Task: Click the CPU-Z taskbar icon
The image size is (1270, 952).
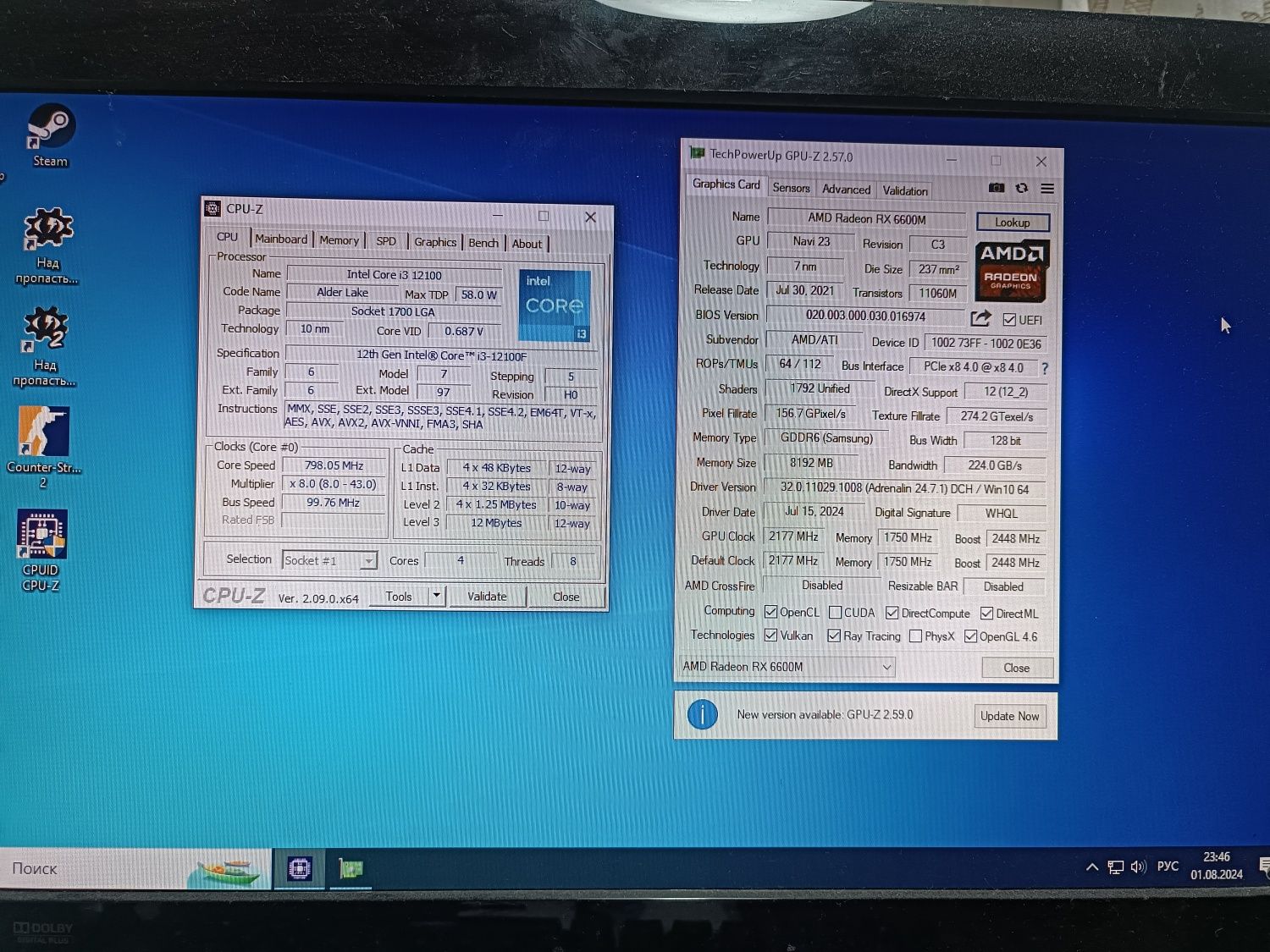Action: click(x=300, y=868)
